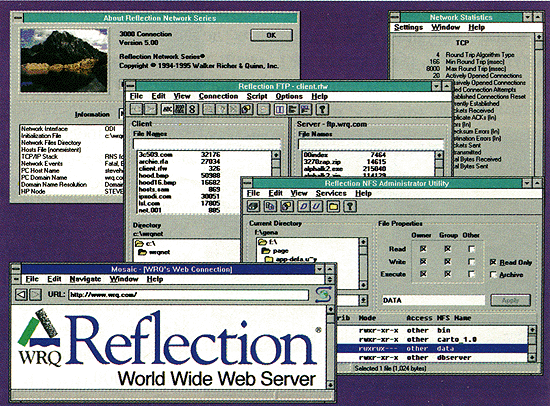
Task: Toggle Other Write permission checkbox
Action: [x=471, y=262]
